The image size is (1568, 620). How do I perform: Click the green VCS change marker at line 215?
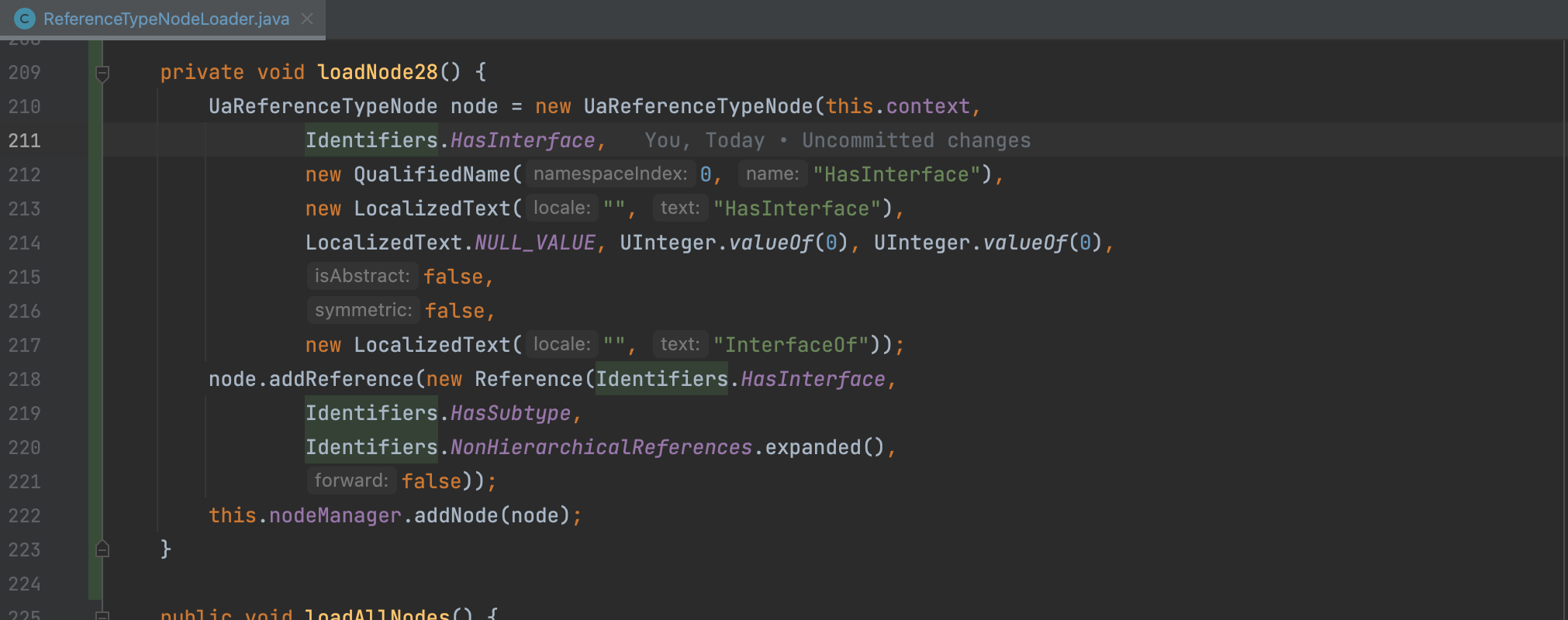95,277
